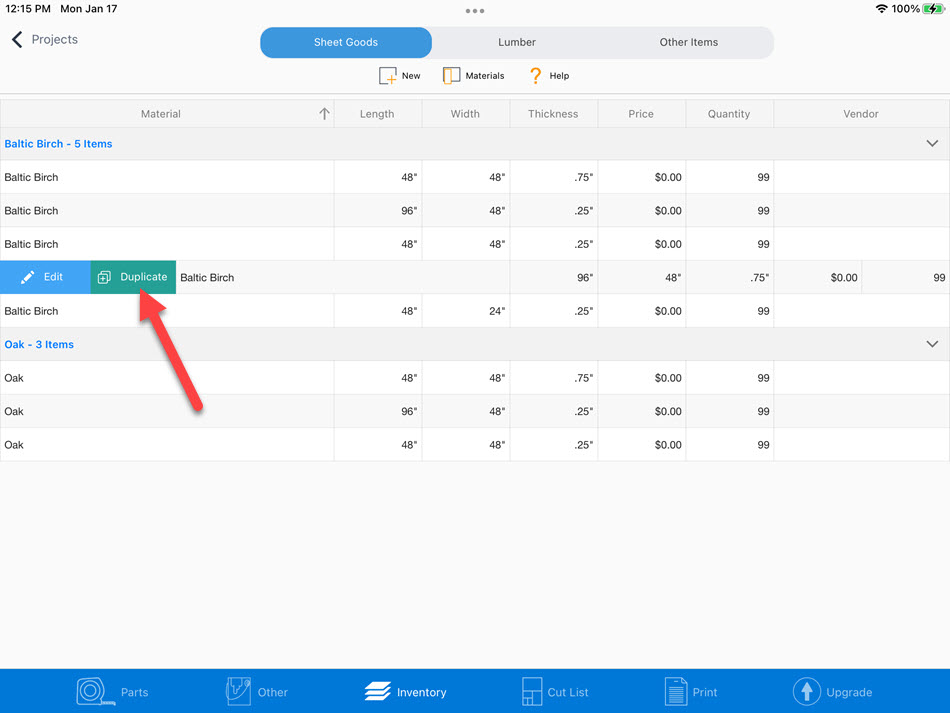Open the Print tab
The image size is (950, 713).
tap(691, 692)
